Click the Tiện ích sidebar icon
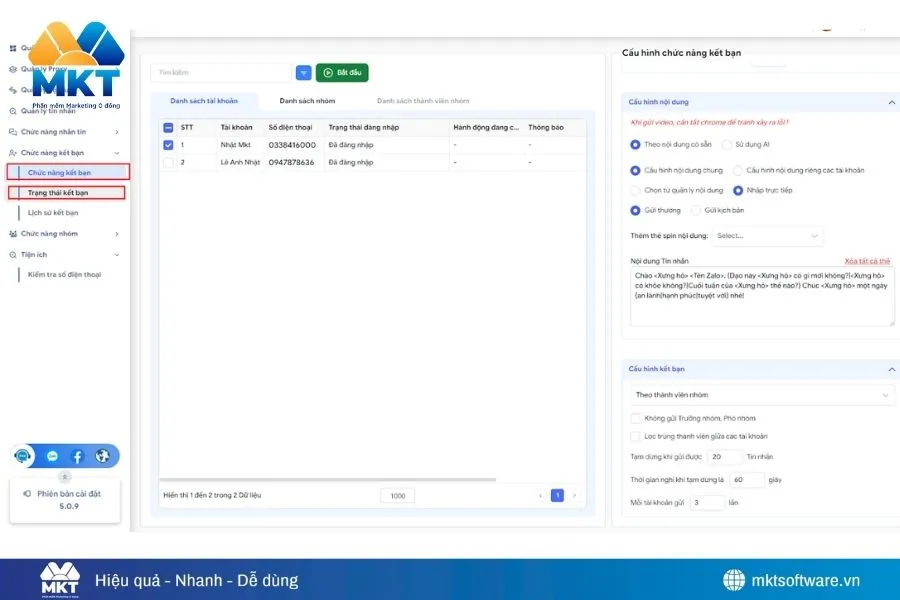900x600 pixels. [12, 255]
